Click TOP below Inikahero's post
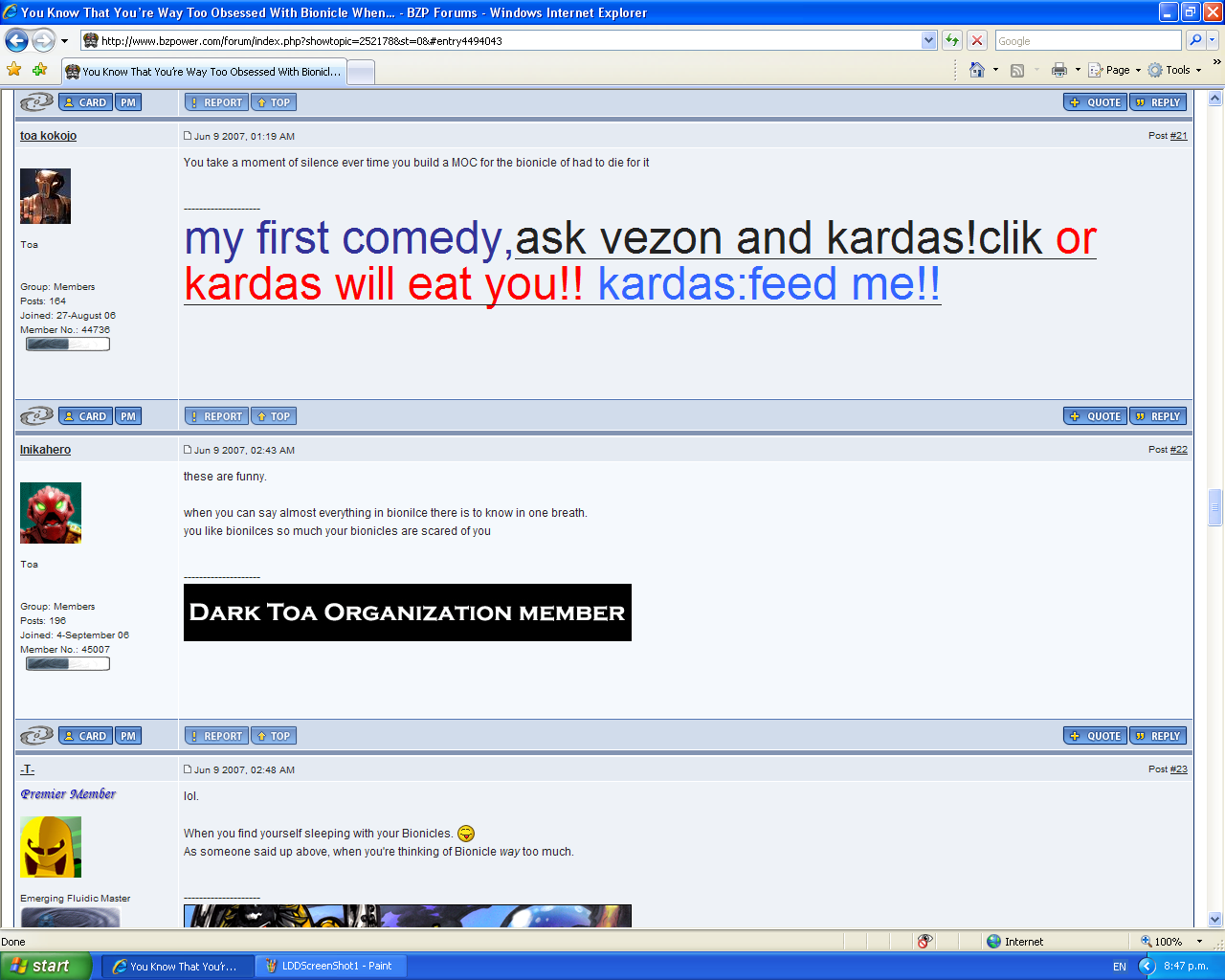 (274, 736)
